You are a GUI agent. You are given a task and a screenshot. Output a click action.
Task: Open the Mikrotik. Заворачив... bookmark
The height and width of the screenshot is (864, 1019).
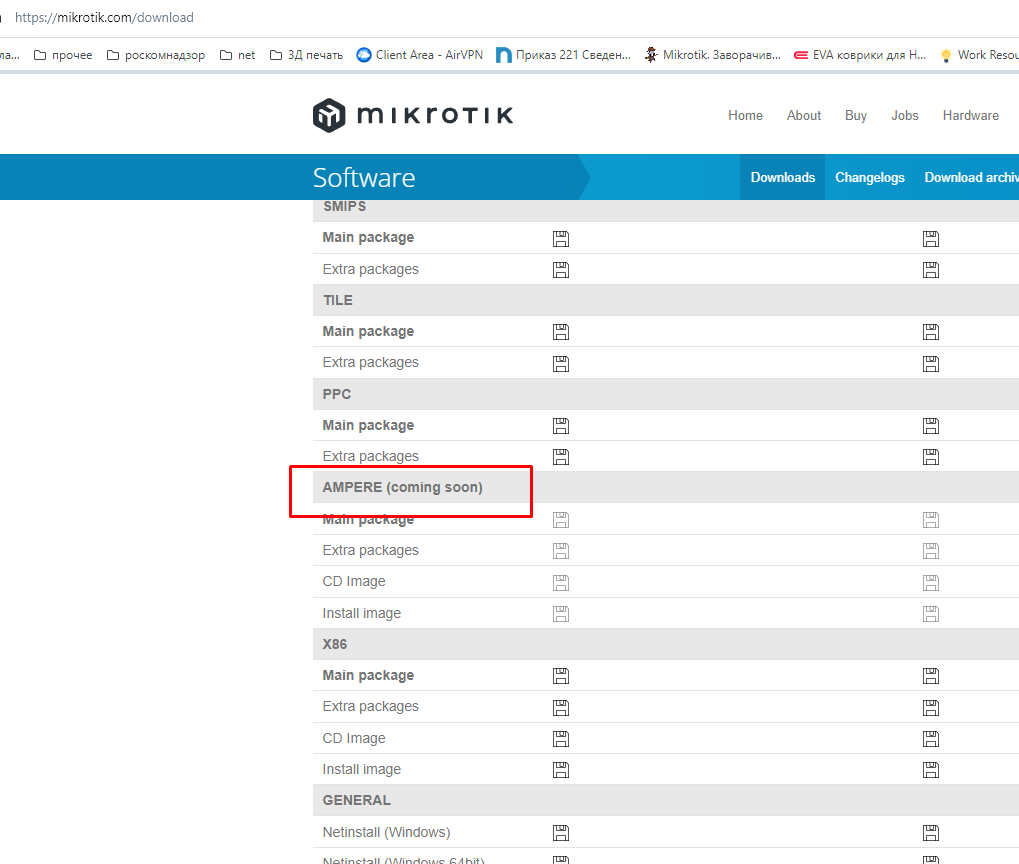click(713, 55)
